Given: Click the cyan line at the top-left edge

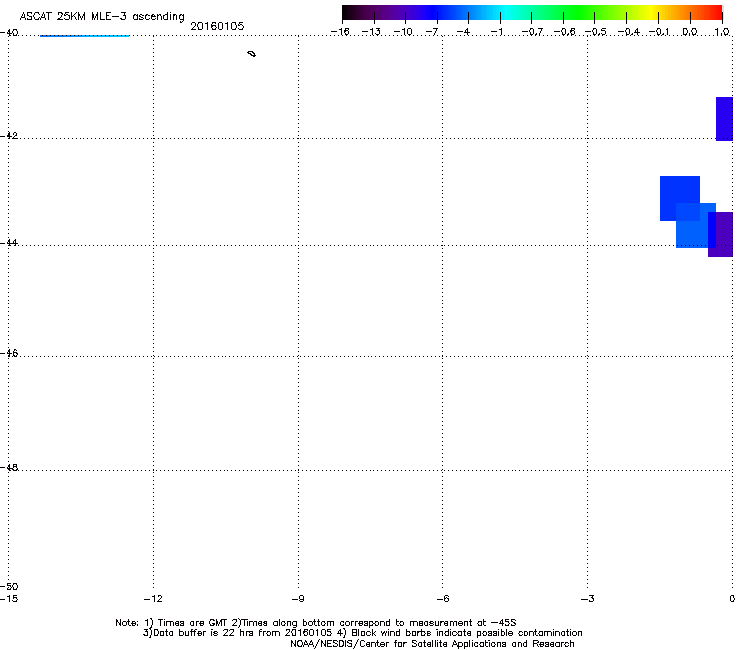Looking at the screenshot, I should coord(84,35).
